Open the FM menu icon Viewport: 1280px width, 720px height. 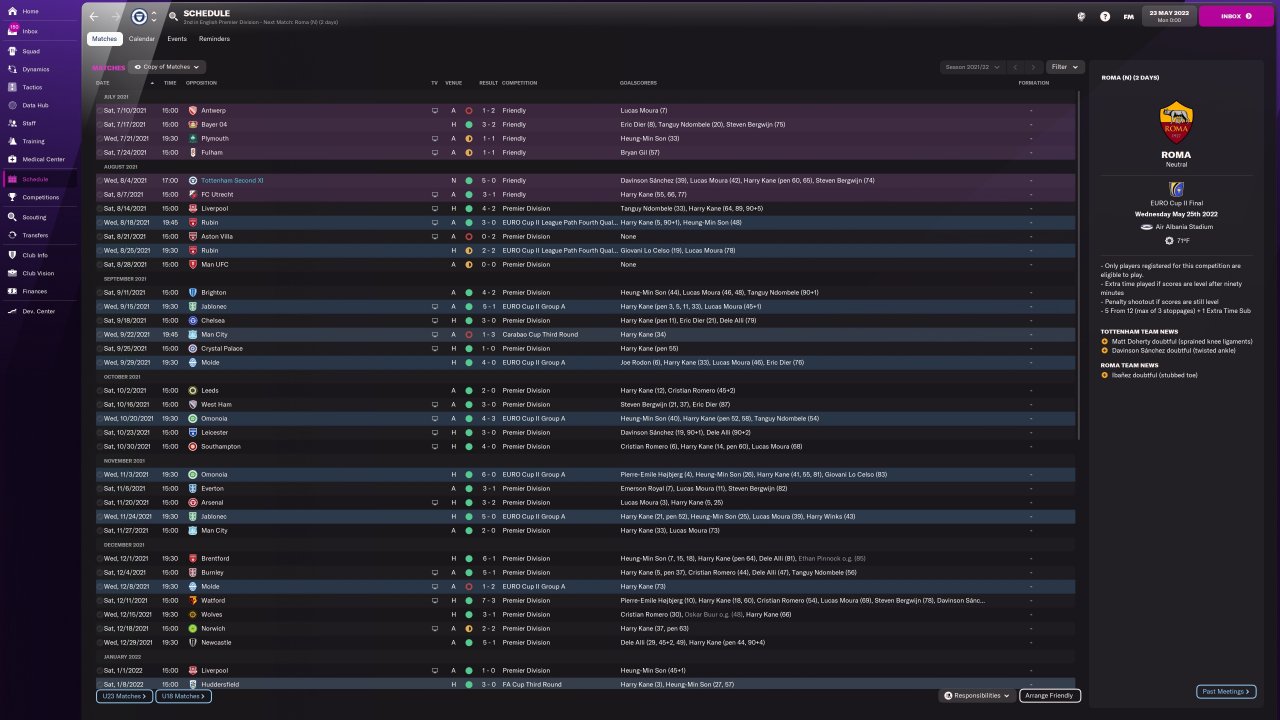coord(1129,16)
